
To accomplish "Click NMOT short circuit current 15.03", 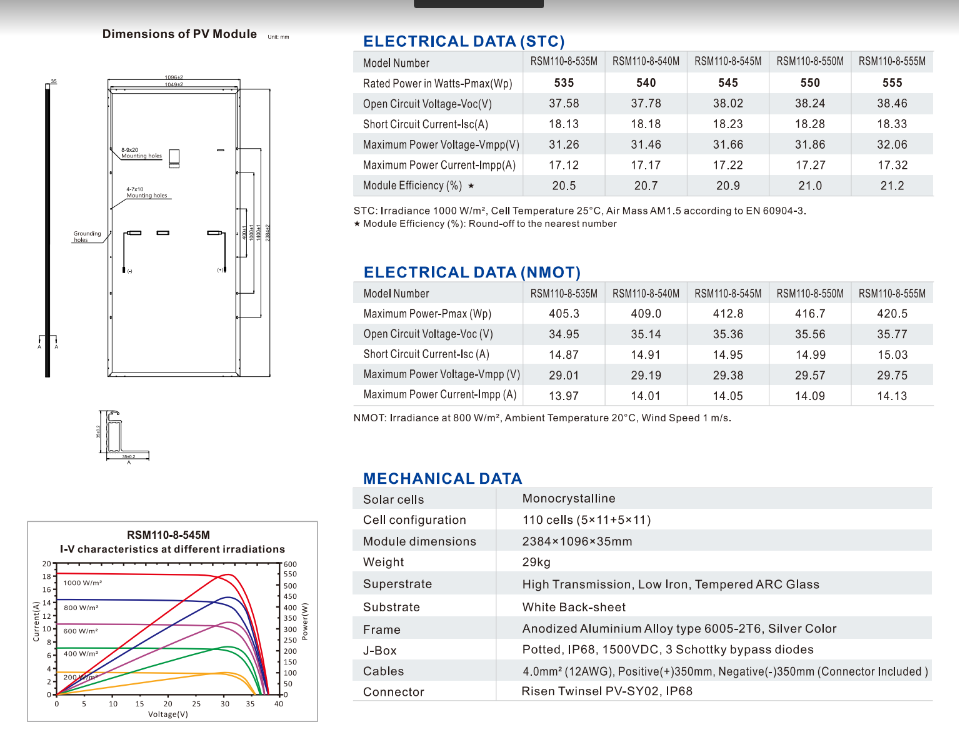I will click(x=892, y=355).
